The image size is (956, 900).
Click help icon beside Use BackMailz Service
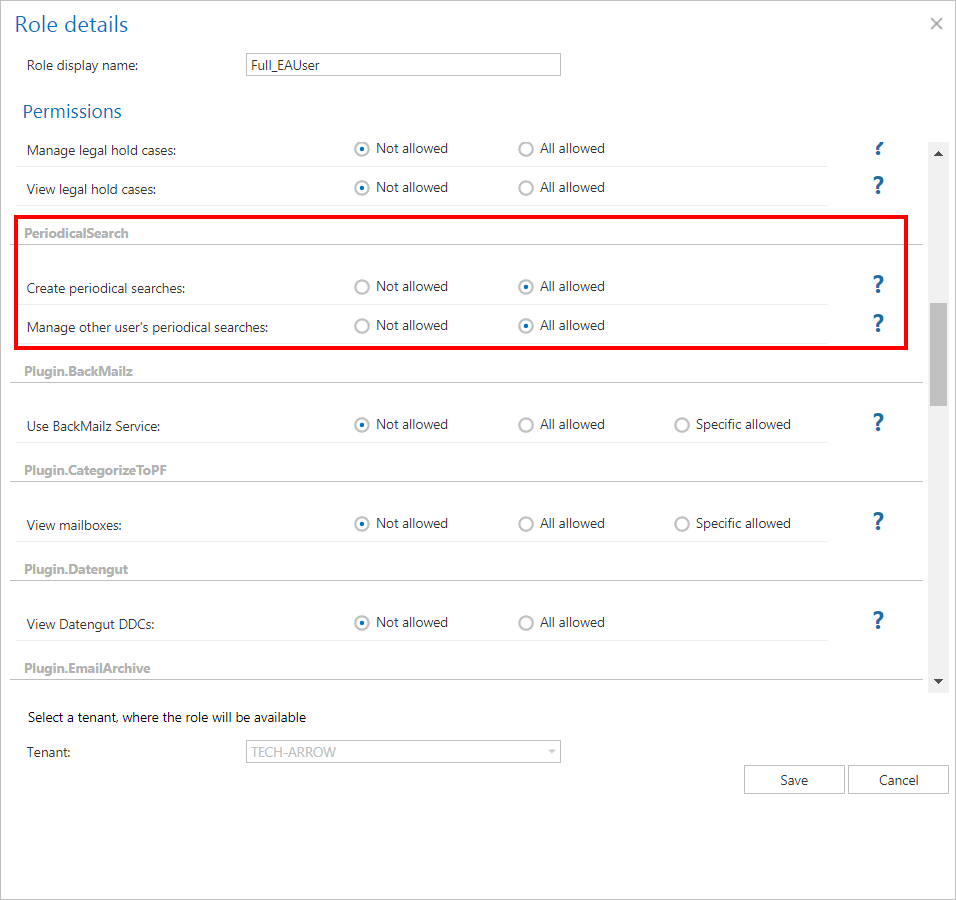click(x=878, y=422)
